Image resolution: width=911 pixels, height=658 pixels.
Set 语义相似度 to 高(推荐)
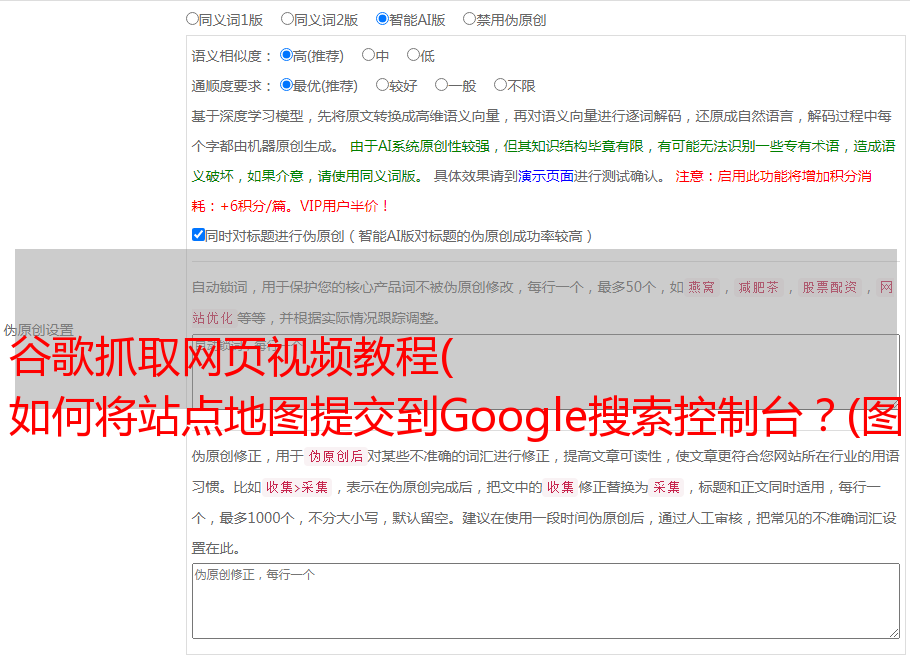[x=286, y=55]
